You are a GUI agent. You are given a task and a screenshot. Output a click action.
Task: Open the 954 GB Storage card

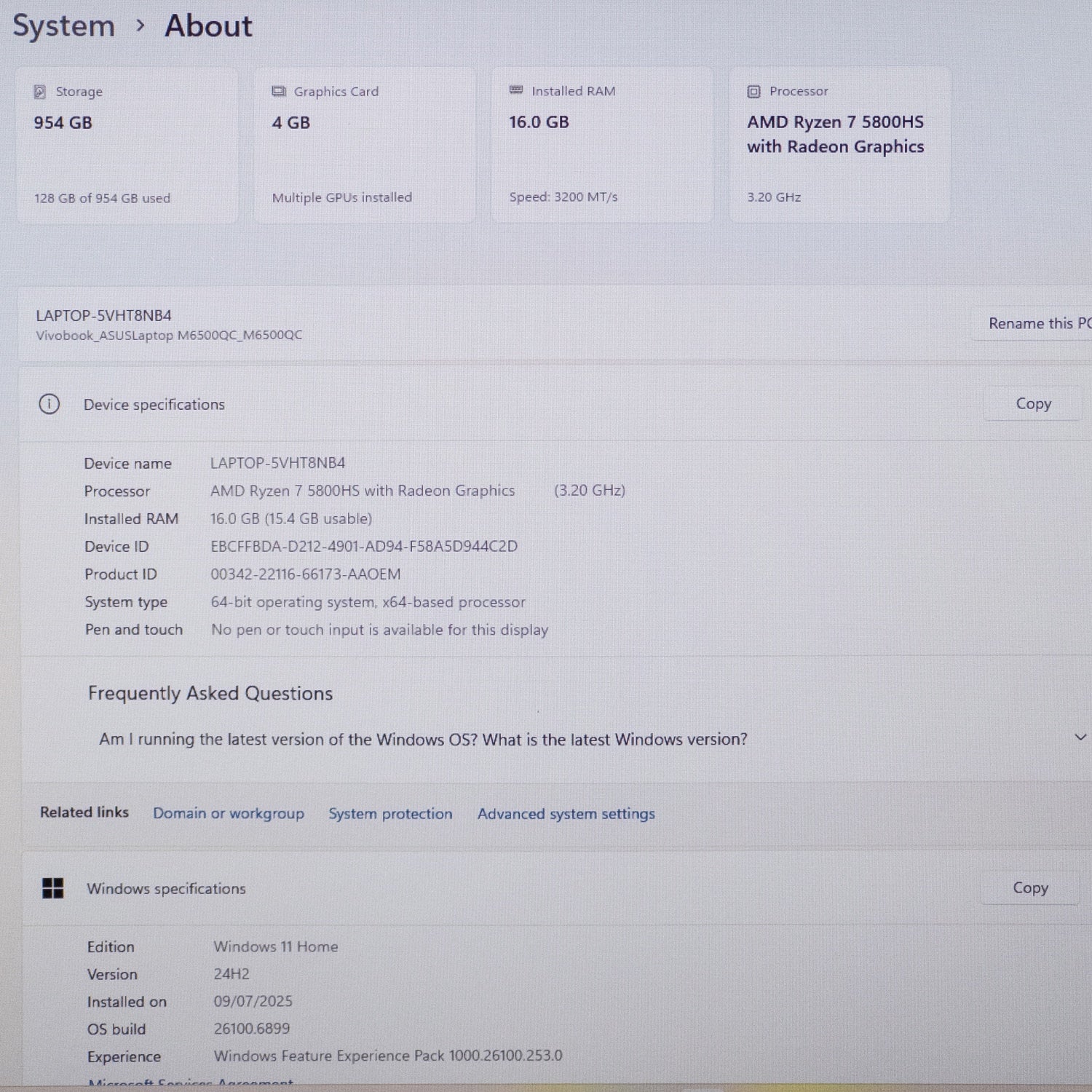(127, 146)
